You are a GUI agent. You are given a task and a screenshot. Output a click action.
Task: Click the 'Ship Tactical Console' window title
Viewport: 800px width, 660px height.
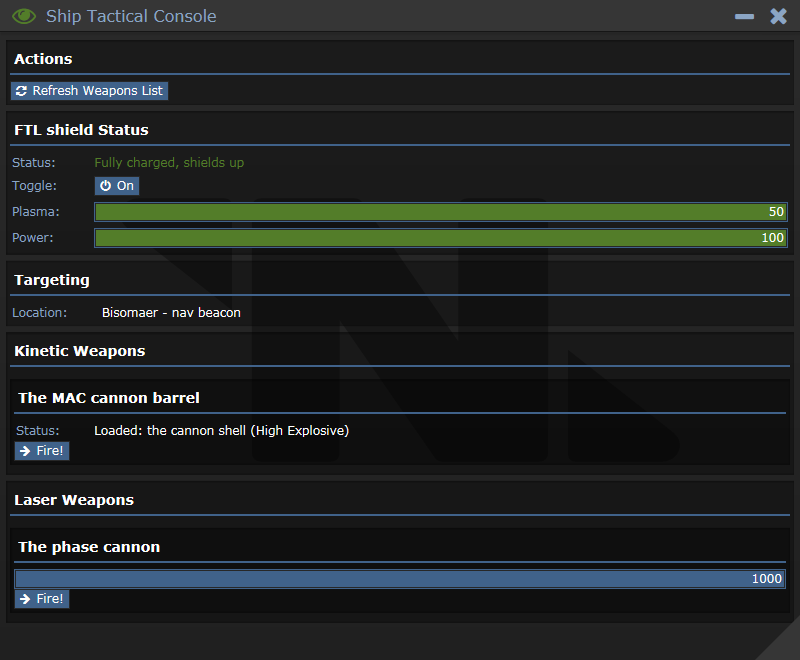tap(131, 16)
